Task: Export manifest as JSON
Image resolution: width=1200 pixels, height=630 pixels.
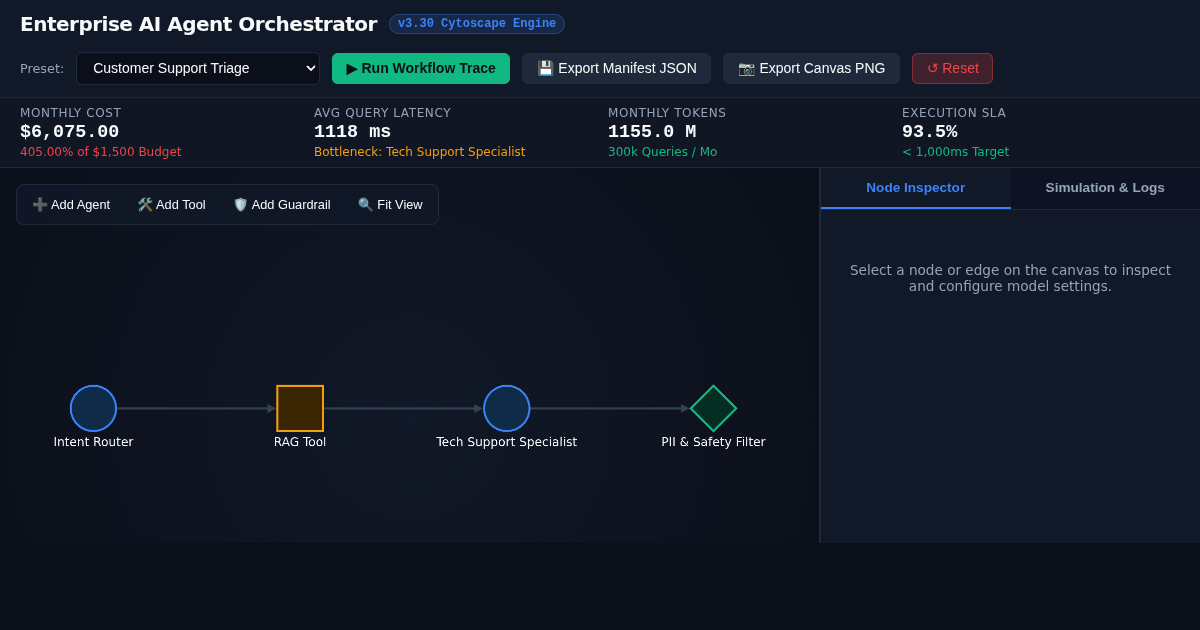Action: tap(616, 68)
